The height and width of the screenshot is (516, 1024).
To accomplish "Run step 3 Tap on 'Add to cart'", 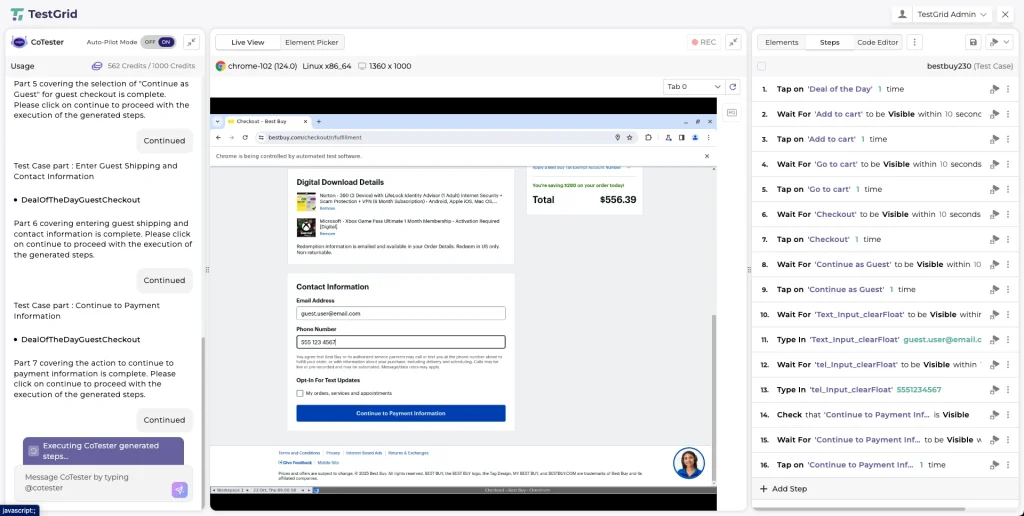I will 995,139.
